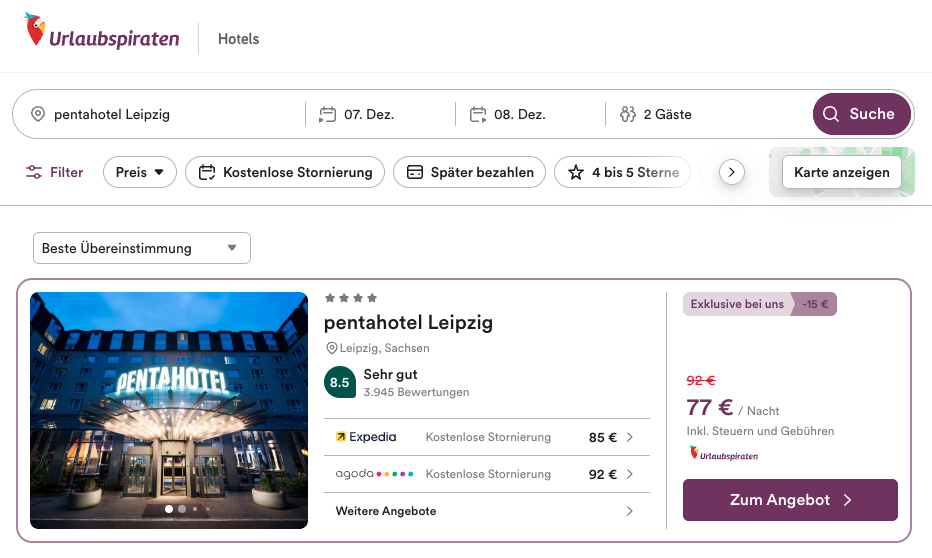Click the location pin icon in search
The width and height of the screenshot is (932, 558).
click(x=38, y=114)
